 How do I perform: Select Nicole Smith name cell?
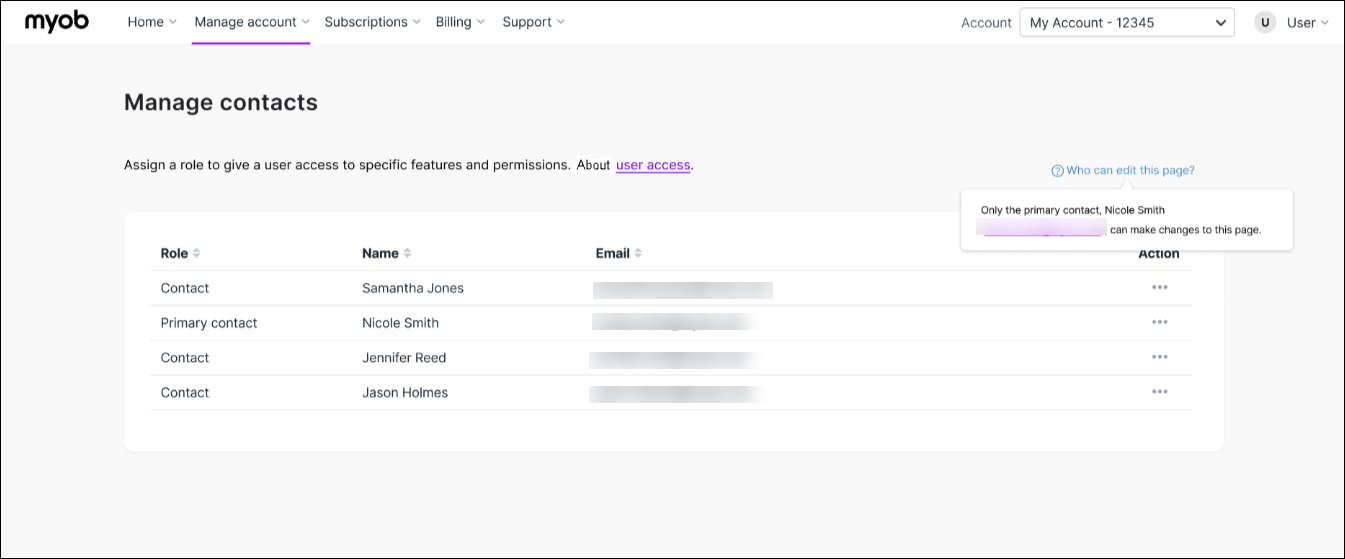(x=400, y=323)
